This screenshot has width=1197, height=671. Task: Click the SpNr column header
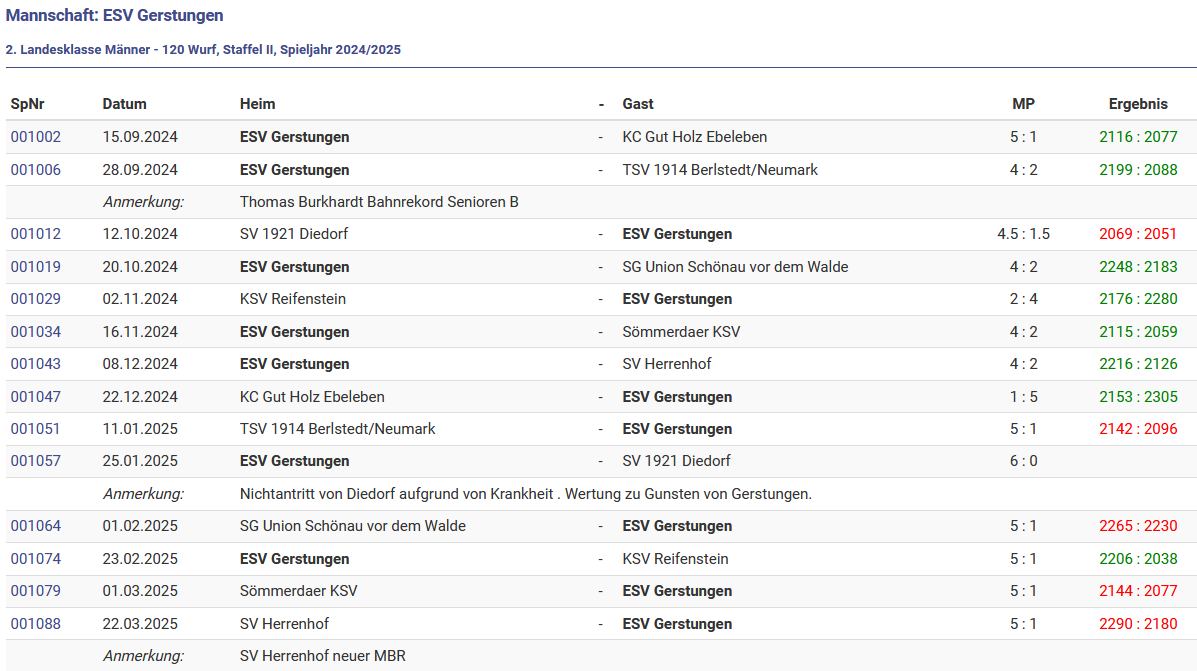click(27, 104)
